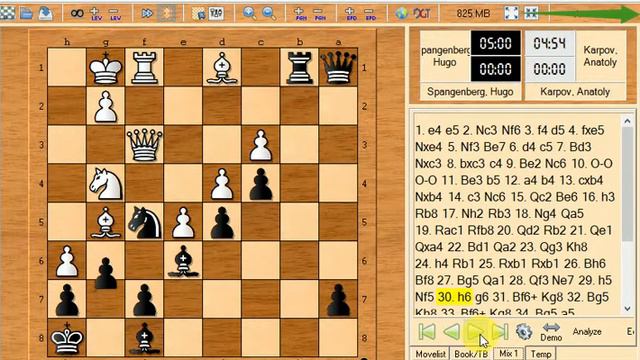
Task: Click White's 05:00 clock display
Action: coord(496,43)
